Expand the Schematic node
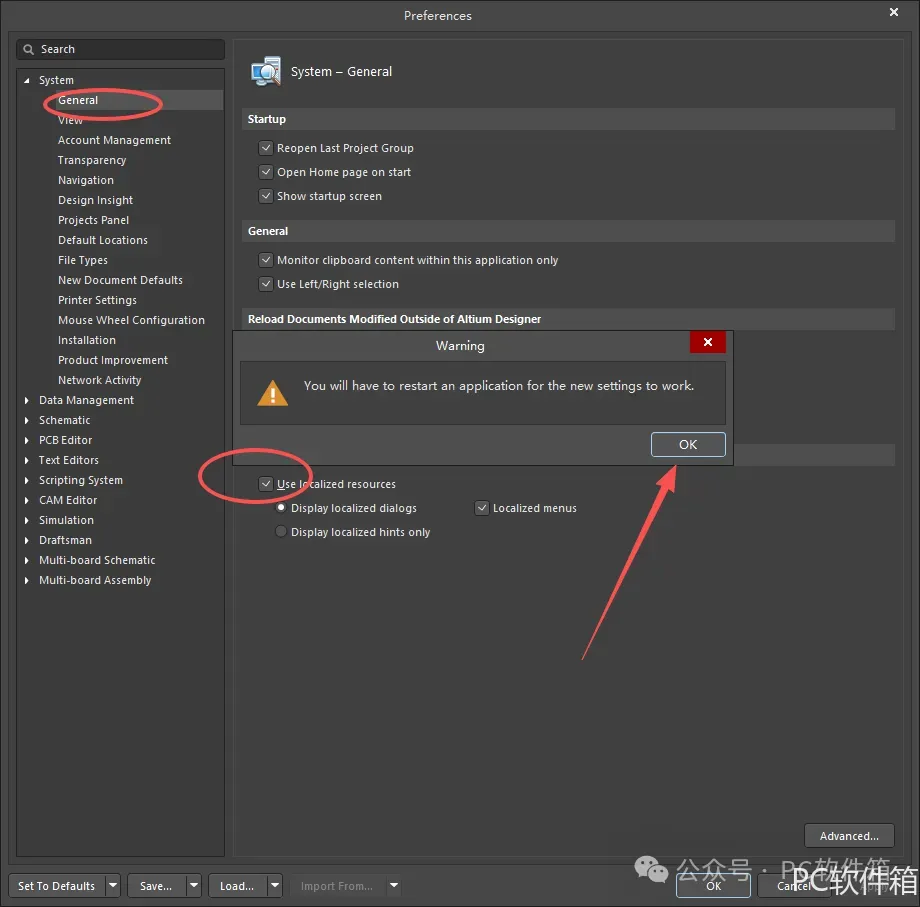Viewport: 920px width, 907px height. 26,420
